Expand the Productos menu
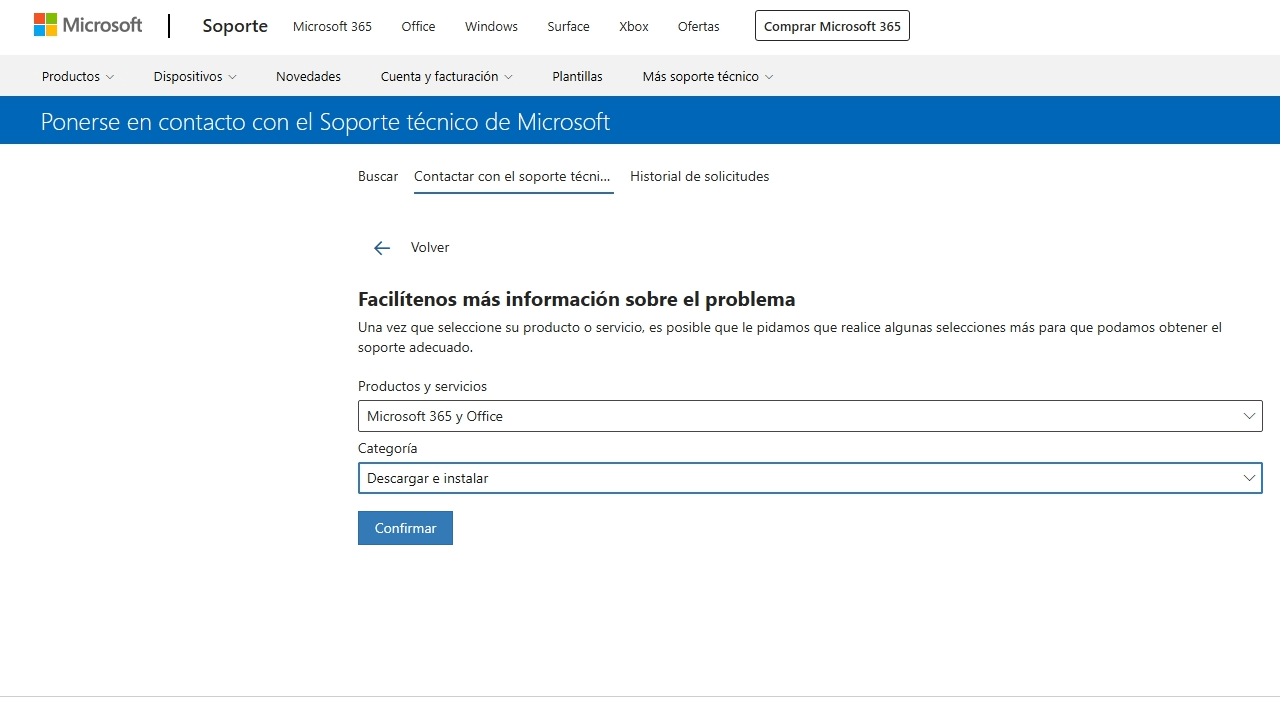This screenshot has height=703, width=1280. click(x=78, y=76)
